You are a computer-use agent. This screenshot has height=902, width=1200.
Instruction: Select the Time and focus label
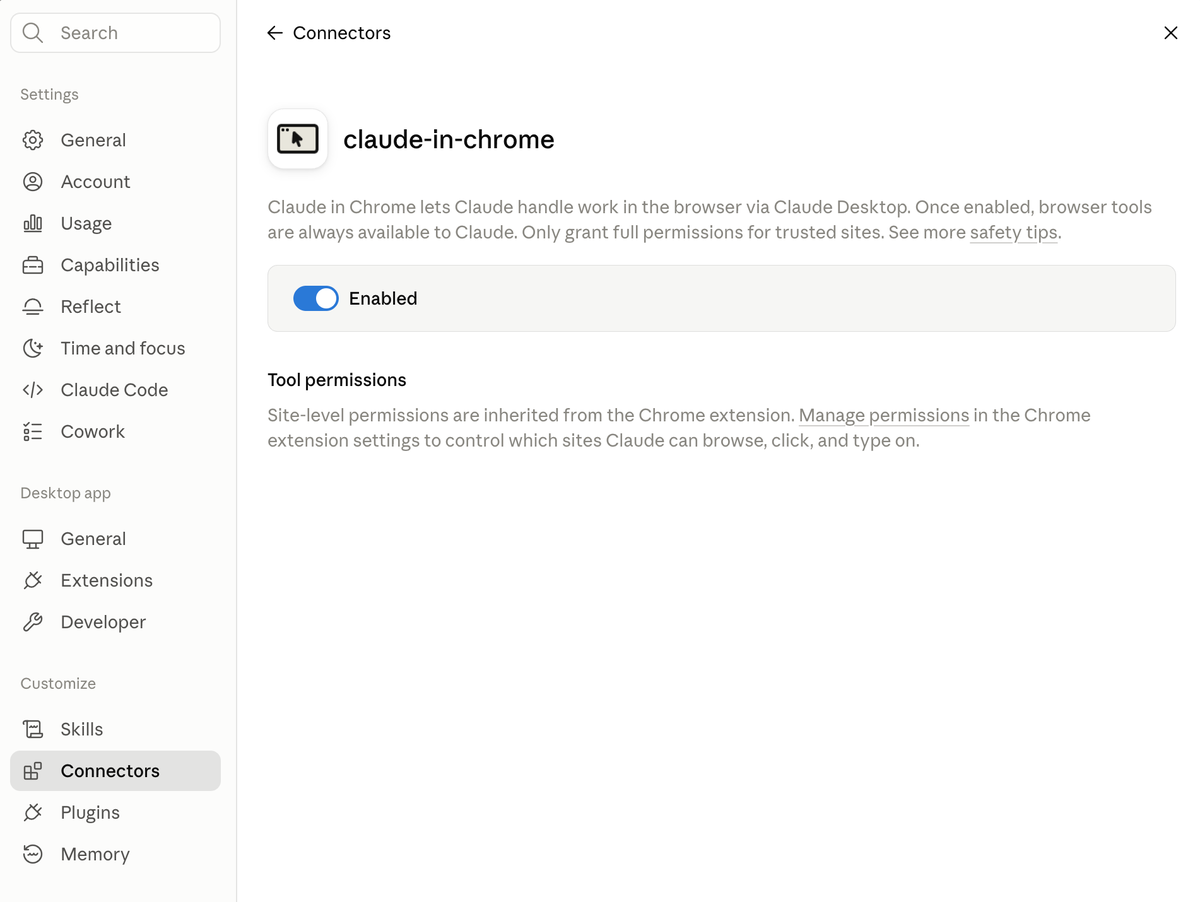pyautogui.click(x=123, y=348)
